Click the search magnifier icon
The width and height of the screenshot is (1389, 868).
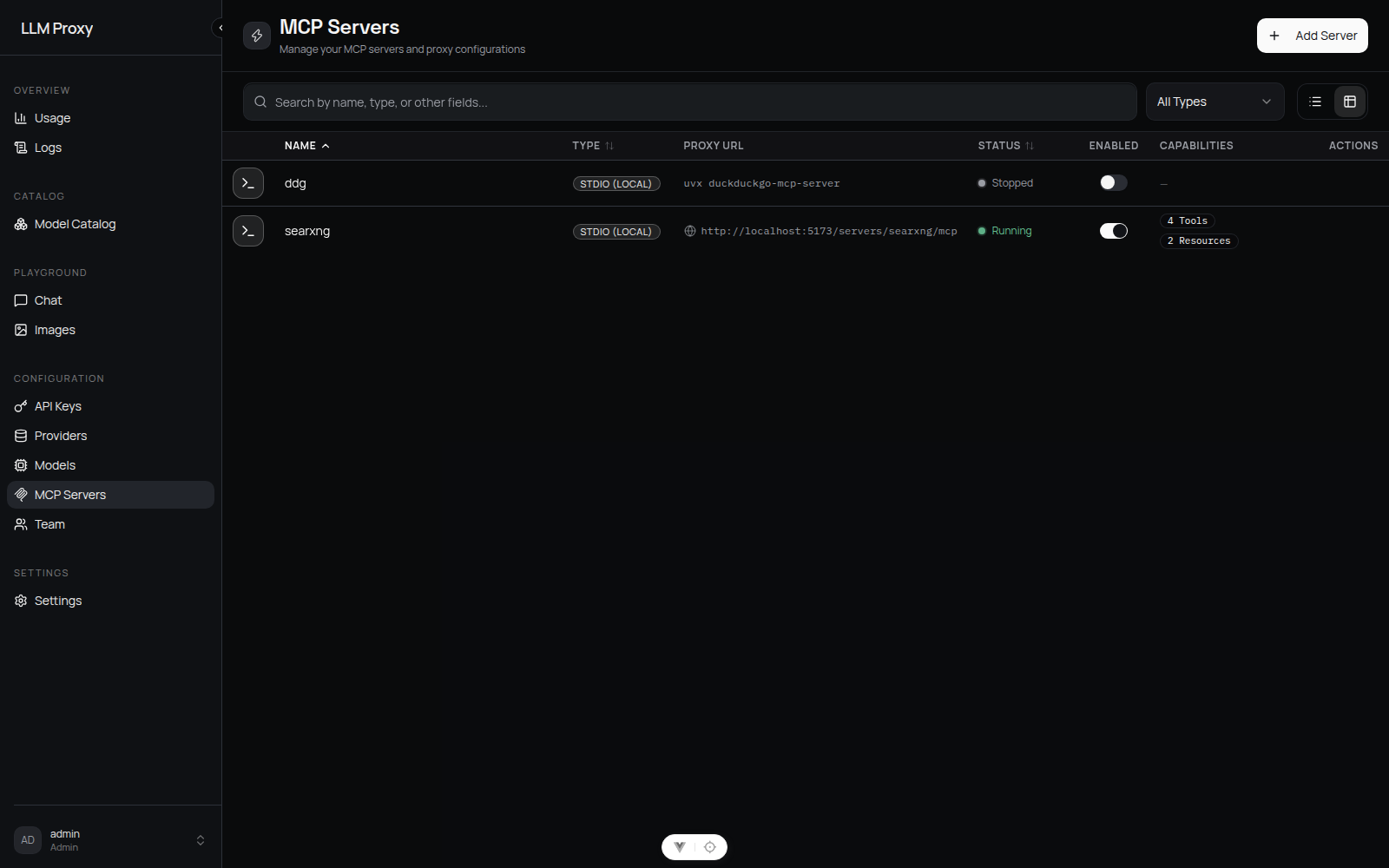pyautogui.click(x=260, y=102)
